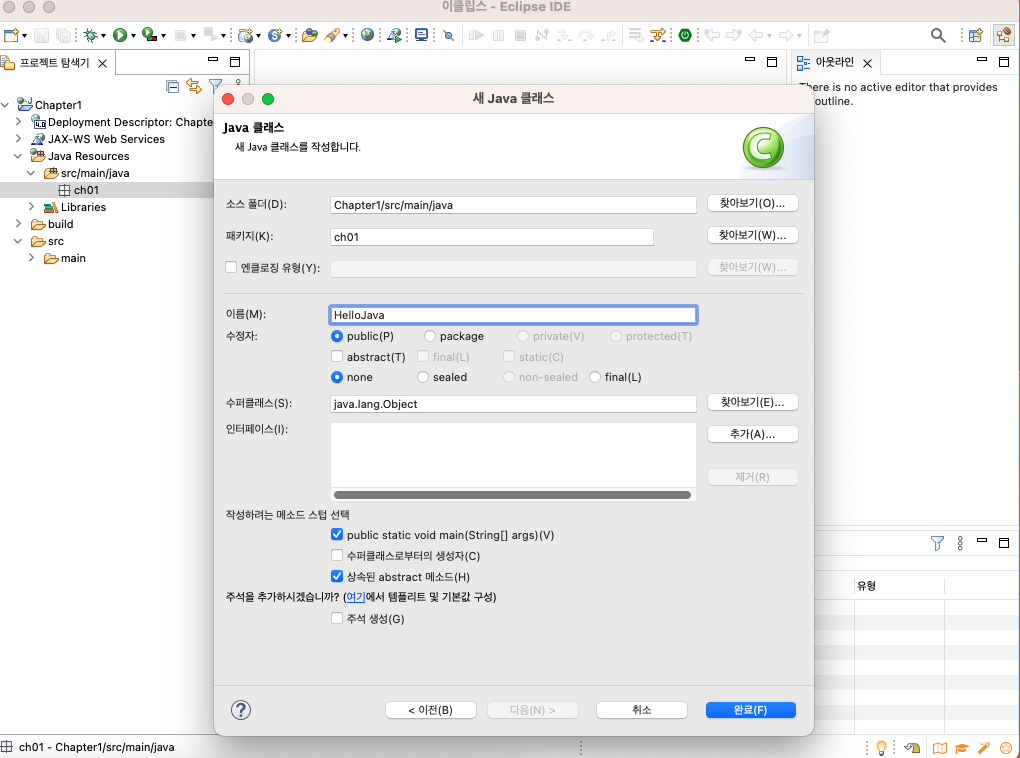The image size is (1020, 758).
Task: Click the interfaces list horizontal scrollbar
Action: pyautogui.click(x=512, y=495)
